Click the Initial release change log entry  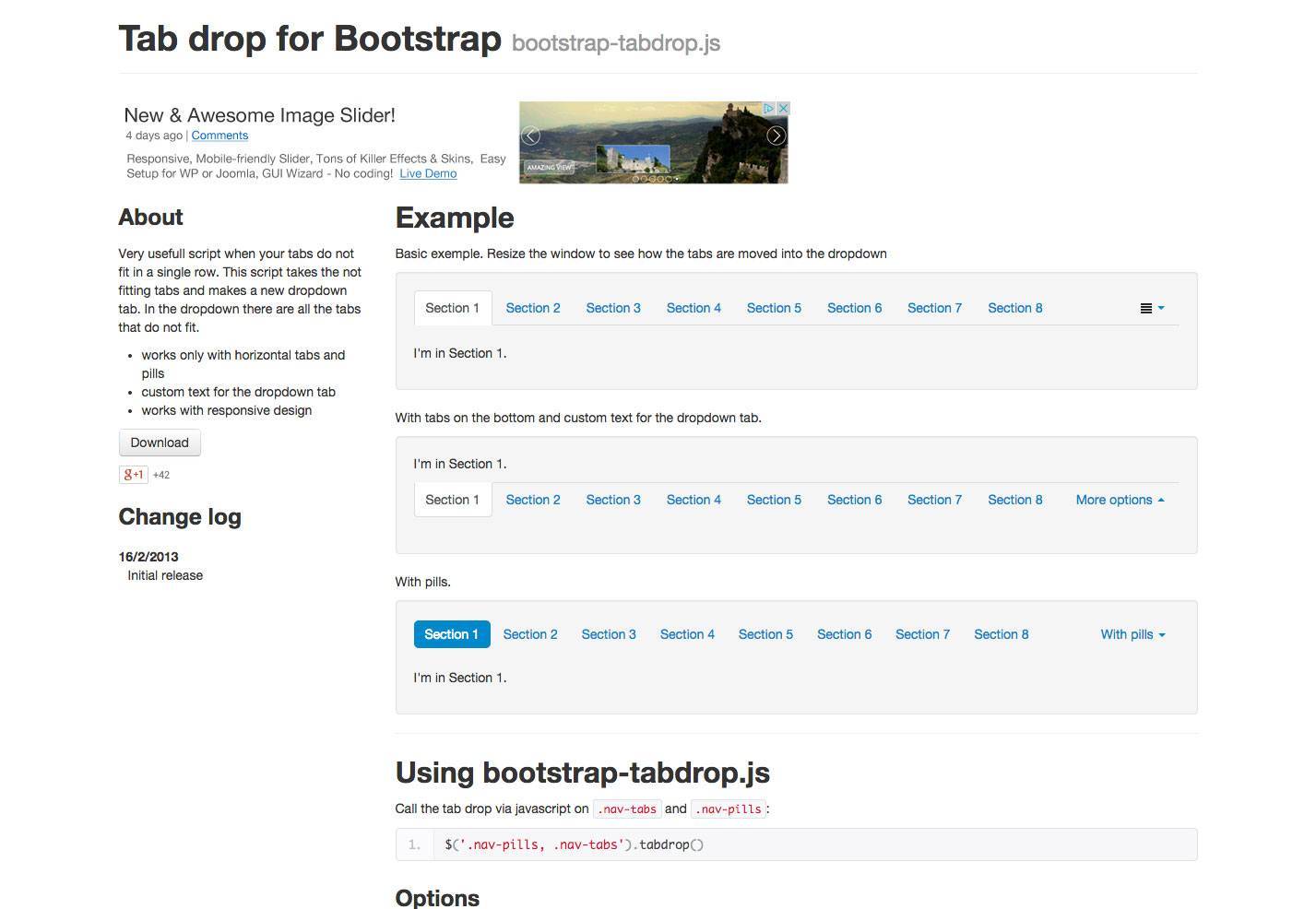[x=165, y=575]
